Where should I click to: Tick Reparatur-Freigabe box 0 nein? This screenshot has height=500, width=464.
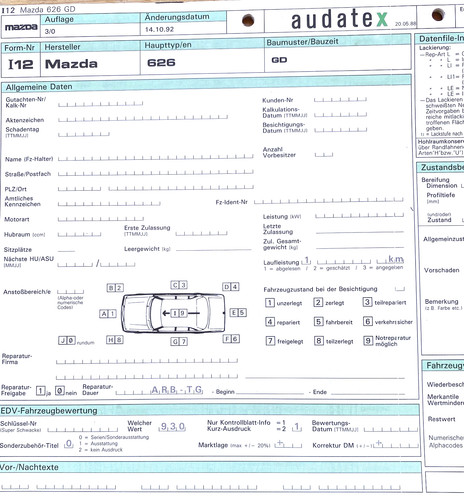coord(60,391)
